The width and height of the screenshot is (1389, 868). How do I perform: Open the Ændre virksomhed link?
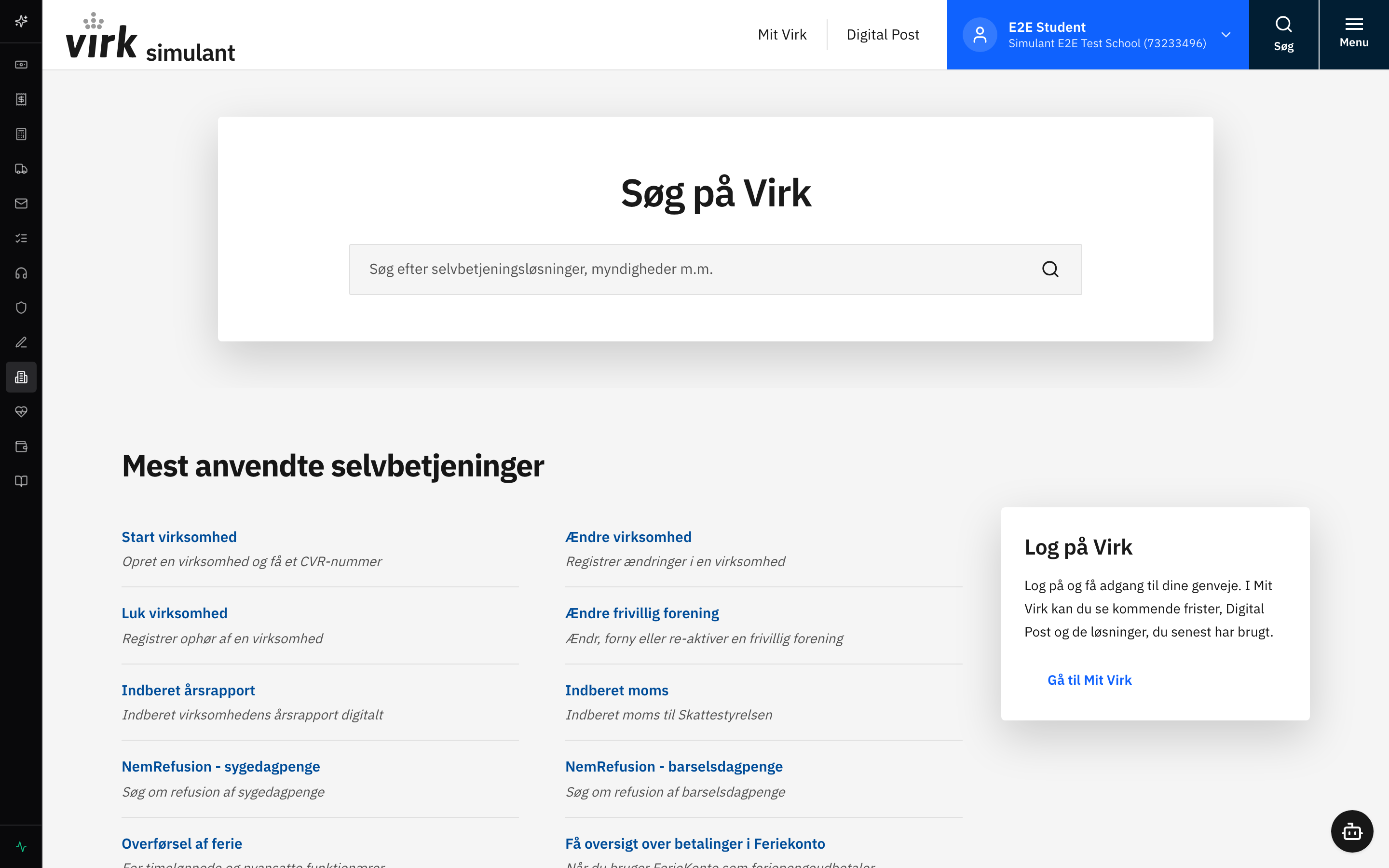pyautogui.click(x=628, y=537)
